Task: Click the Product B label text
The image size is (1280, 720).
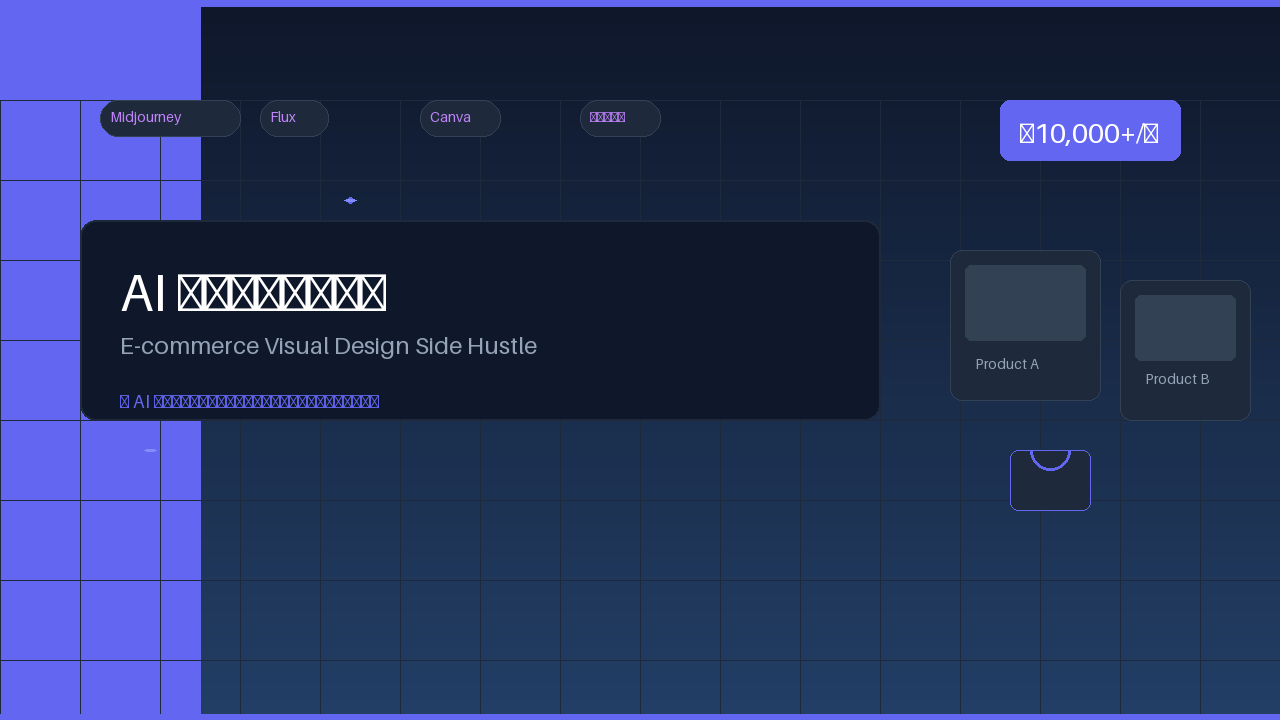Action: [1177, 379]
